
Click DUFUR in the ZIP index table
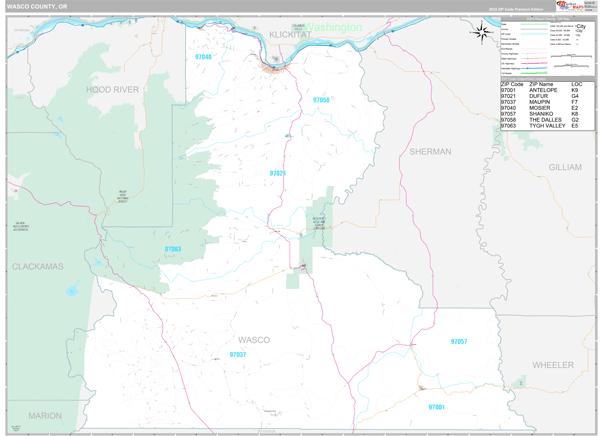pos(538,96)
